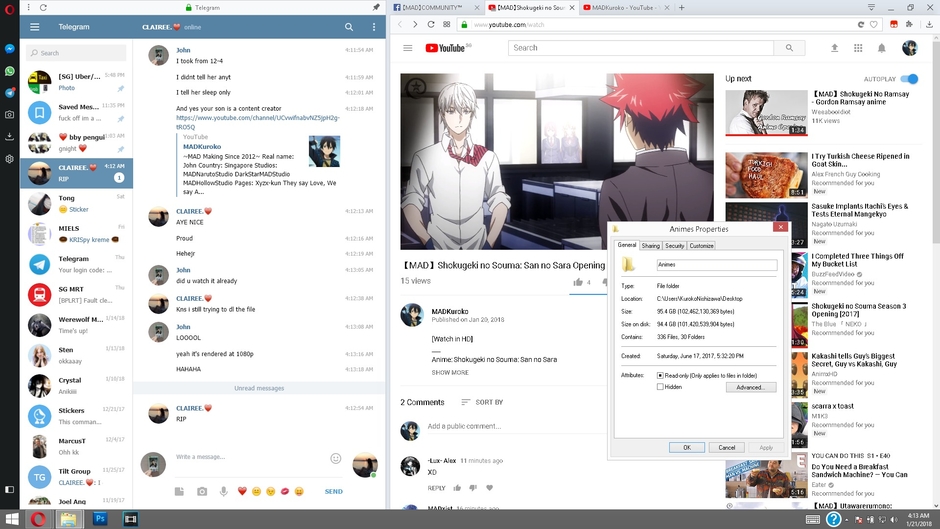Toggle Read-only attribute checkbox
The image size is (940, 529).
point(660,375)
